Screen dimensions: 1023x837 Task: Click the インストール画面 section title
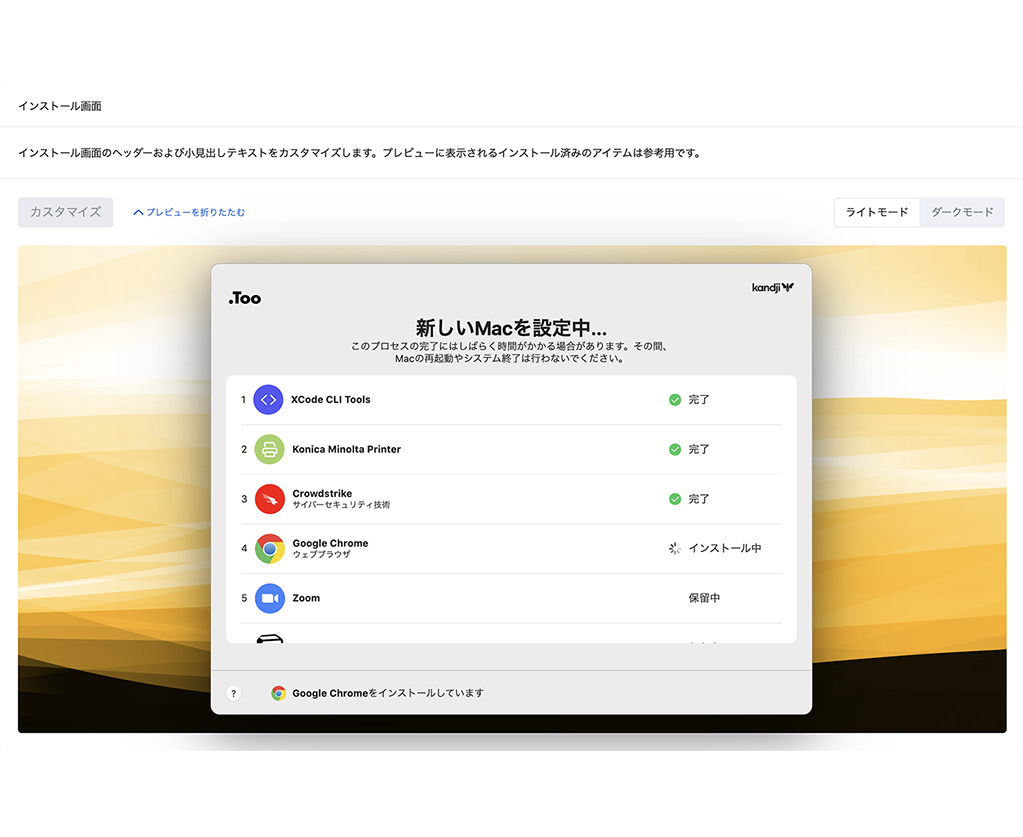point(59,106)
